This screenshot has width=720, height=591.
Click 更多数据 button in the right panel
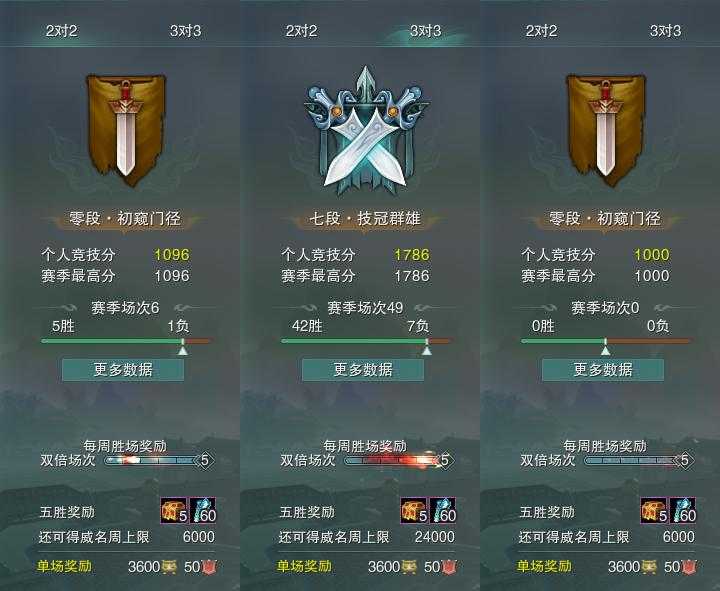tap(603, 370)
